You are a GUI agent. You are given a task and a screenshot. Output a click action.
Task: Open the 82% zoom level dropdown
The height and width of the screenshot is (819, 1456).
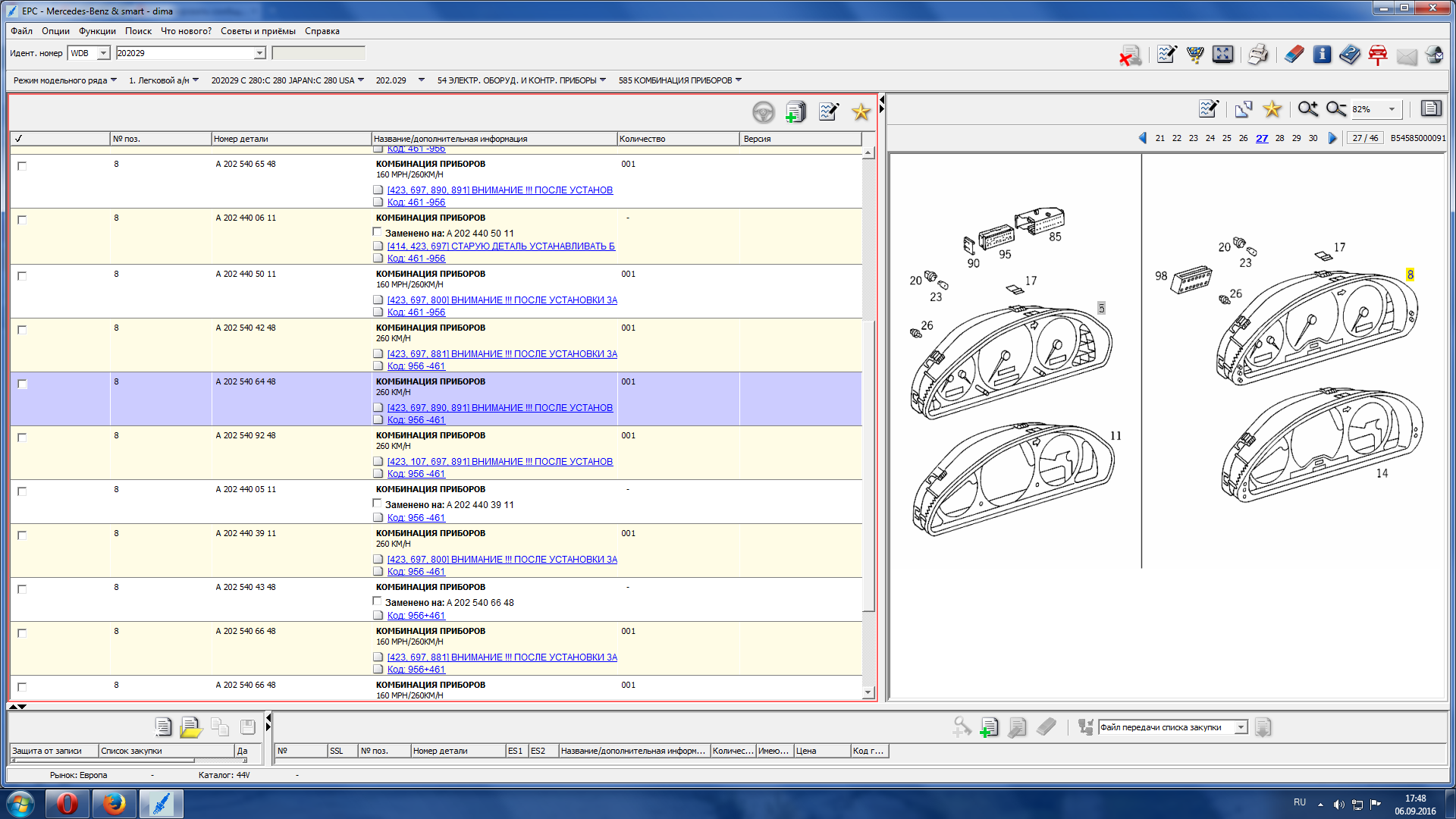click(x=1392, y=109)
